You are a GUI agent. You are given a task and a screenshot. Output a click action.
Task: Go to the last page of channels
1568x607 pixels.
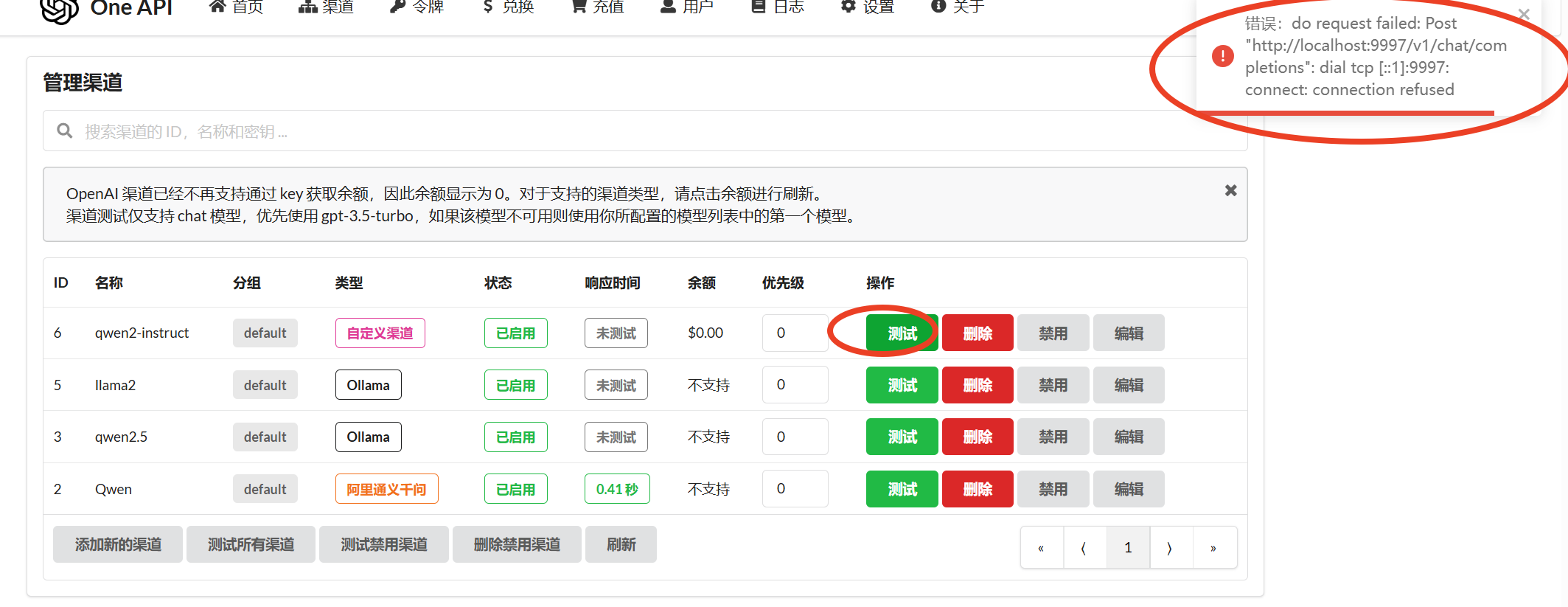[x=1213, y=548]
